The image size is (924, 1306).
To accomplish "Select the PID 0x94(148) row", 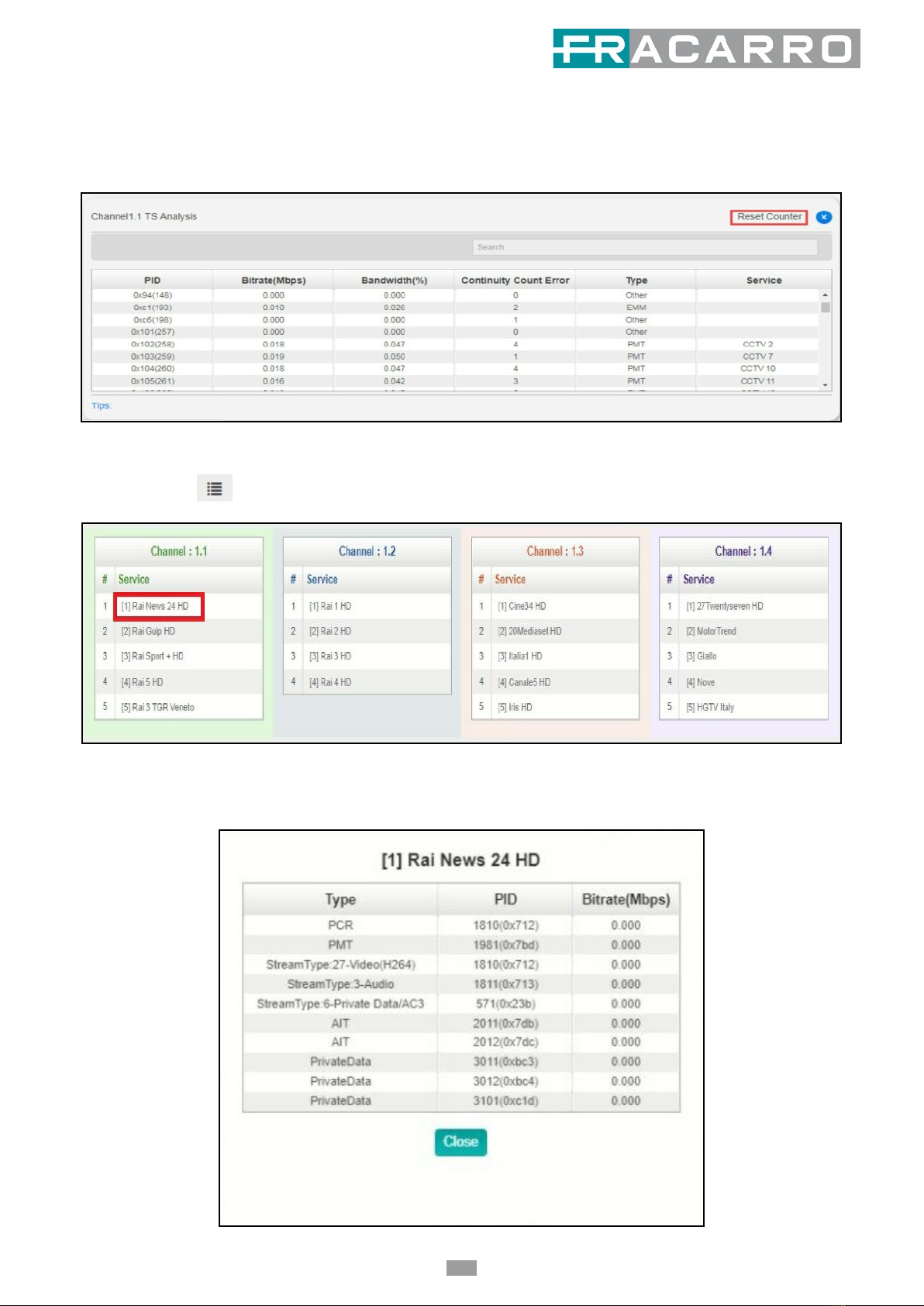I will [x=456, y=295].
